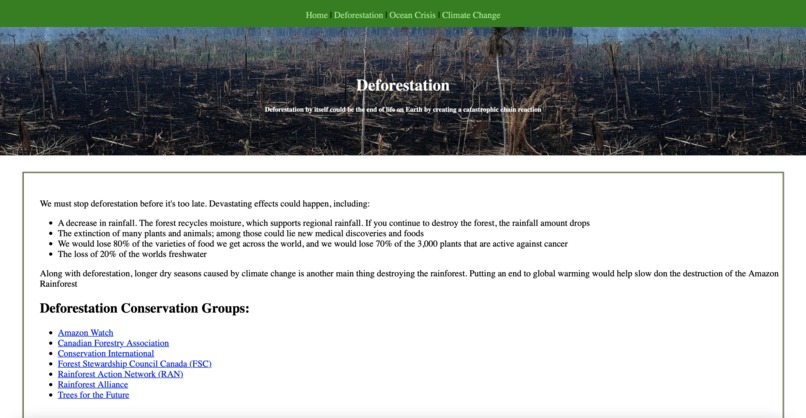
Task: Click the large Deforestation banner heading
Action: tap(403, 85)
